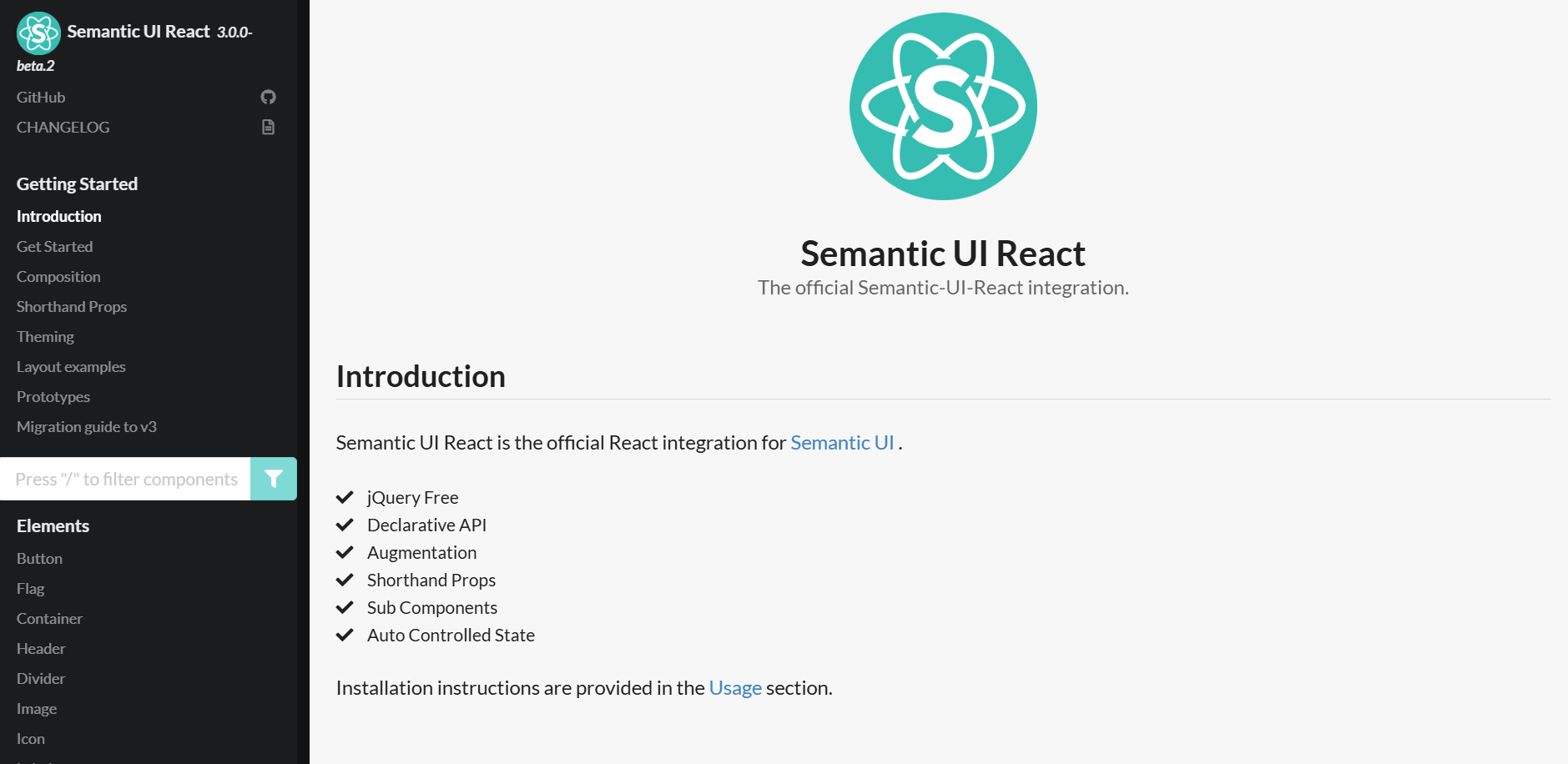Select the Divider element

pyautogui.click(x=40, y=678)
